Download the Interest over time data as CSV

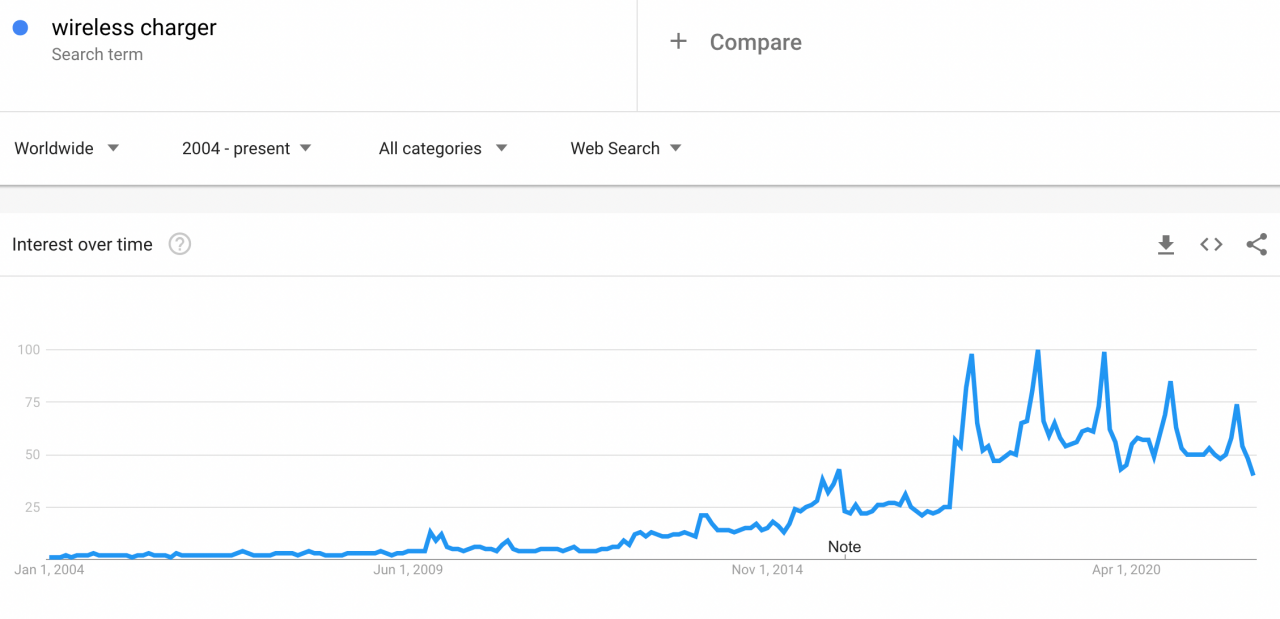1166,245
